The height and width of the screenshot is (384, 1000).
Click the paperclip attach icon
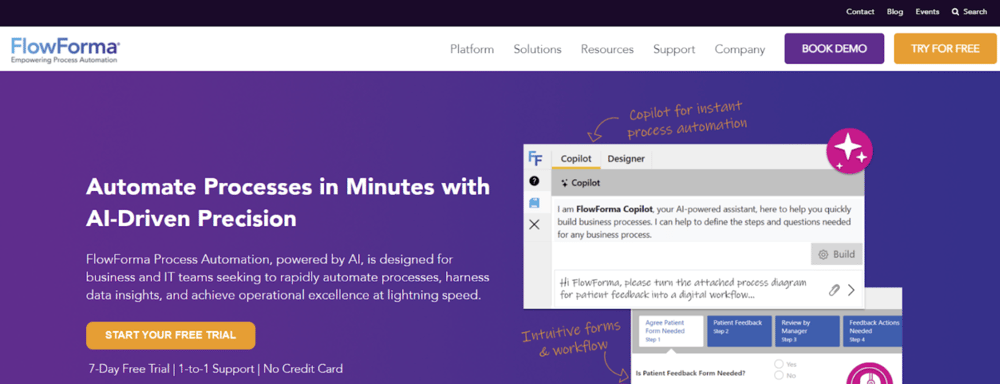tap(834, 290)
